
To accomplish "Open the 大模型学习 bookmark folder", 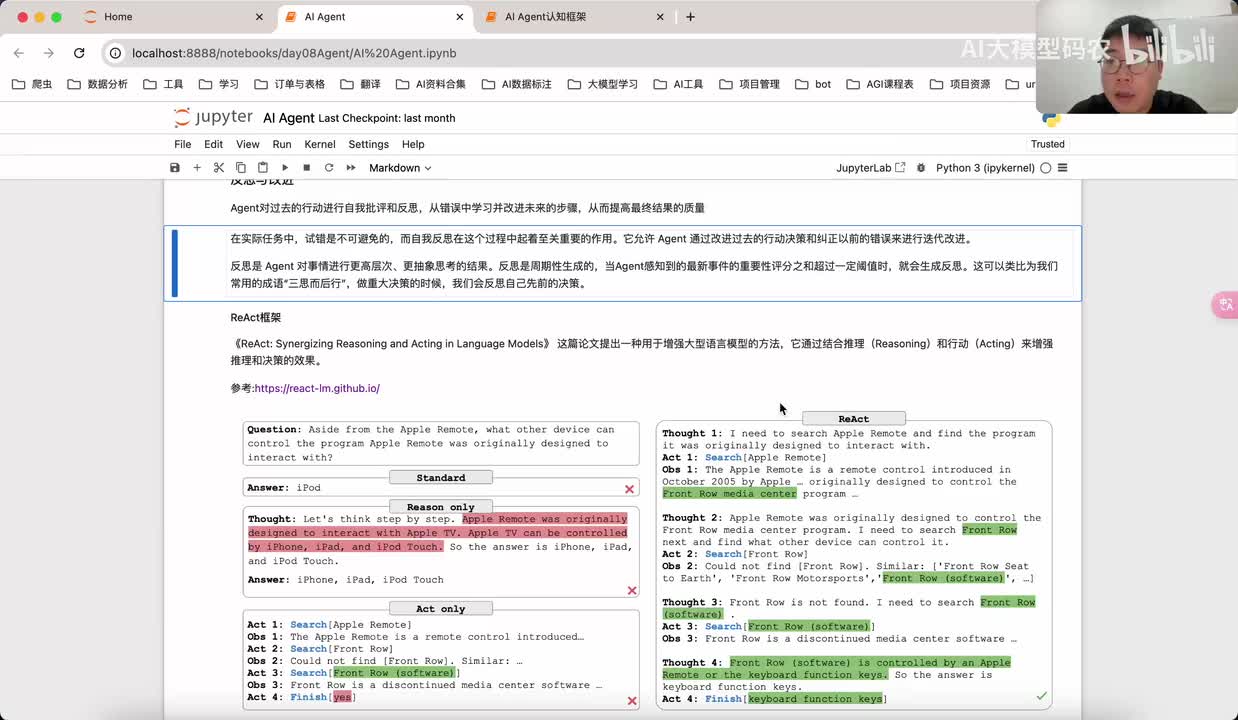I will 602,84.
